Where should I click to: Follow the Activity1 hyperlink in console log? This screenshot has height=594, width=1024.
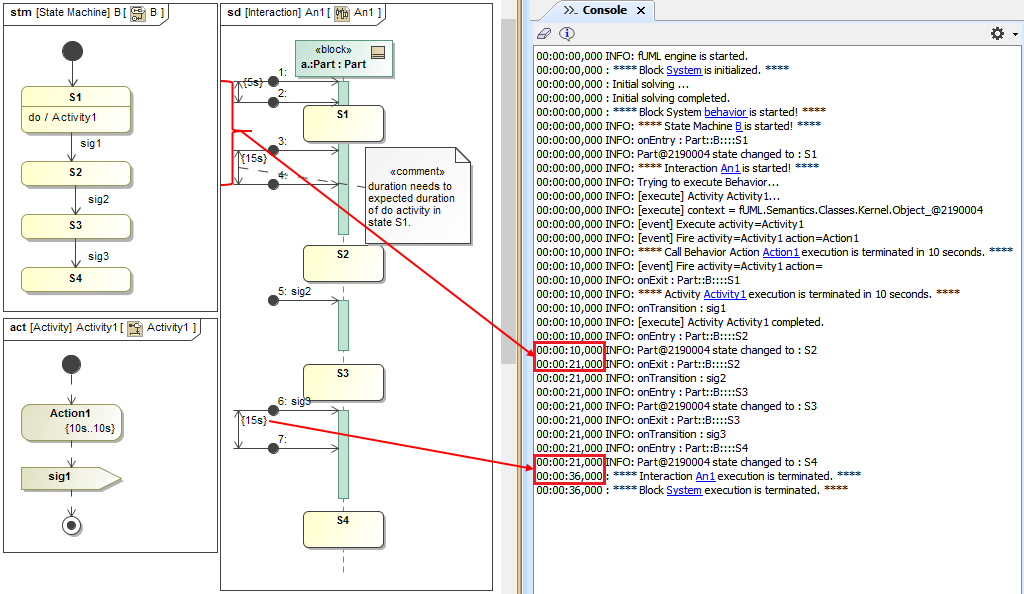tap(724, 294)
